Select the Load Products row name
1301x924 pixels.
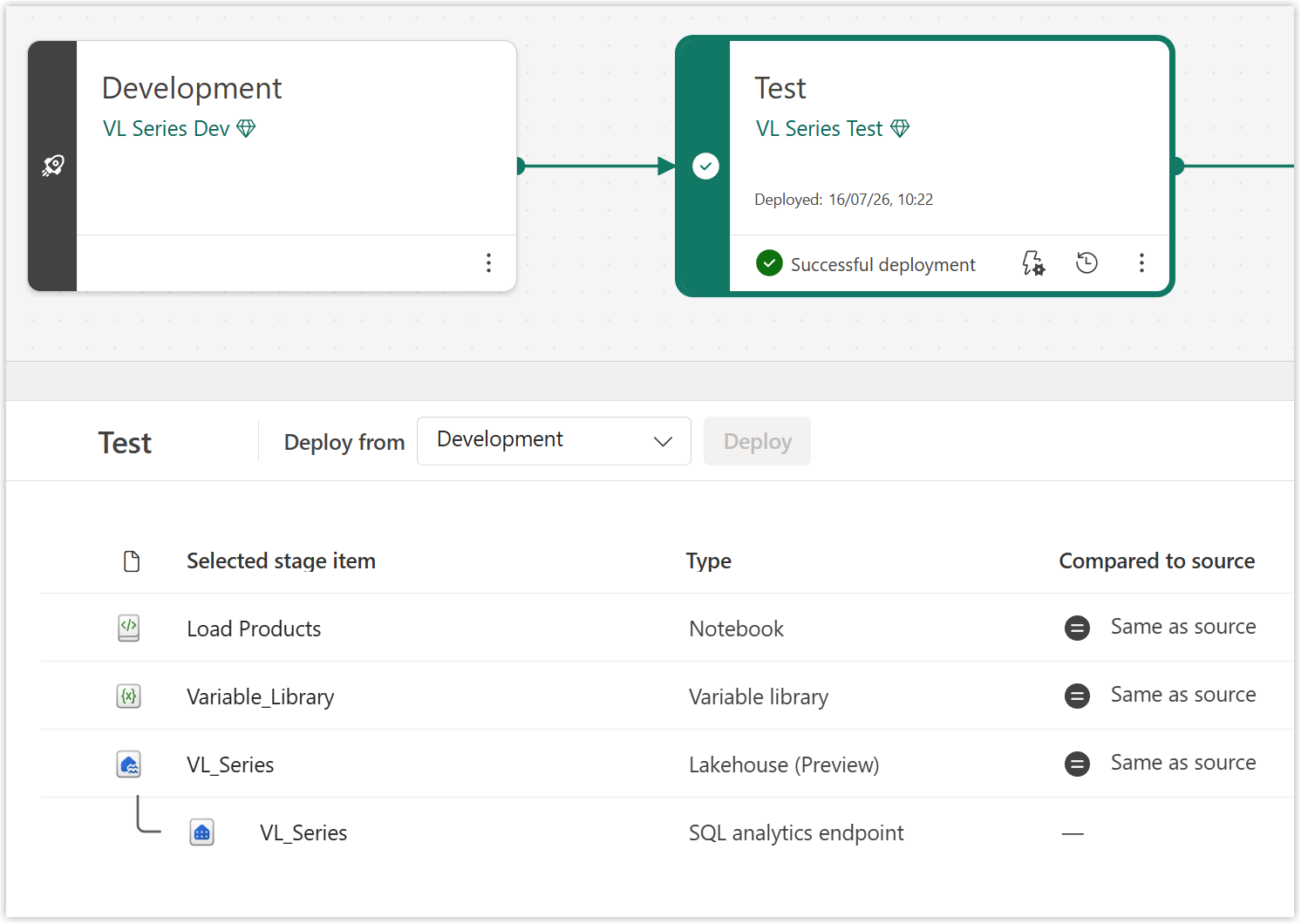(x=254, y=628)
